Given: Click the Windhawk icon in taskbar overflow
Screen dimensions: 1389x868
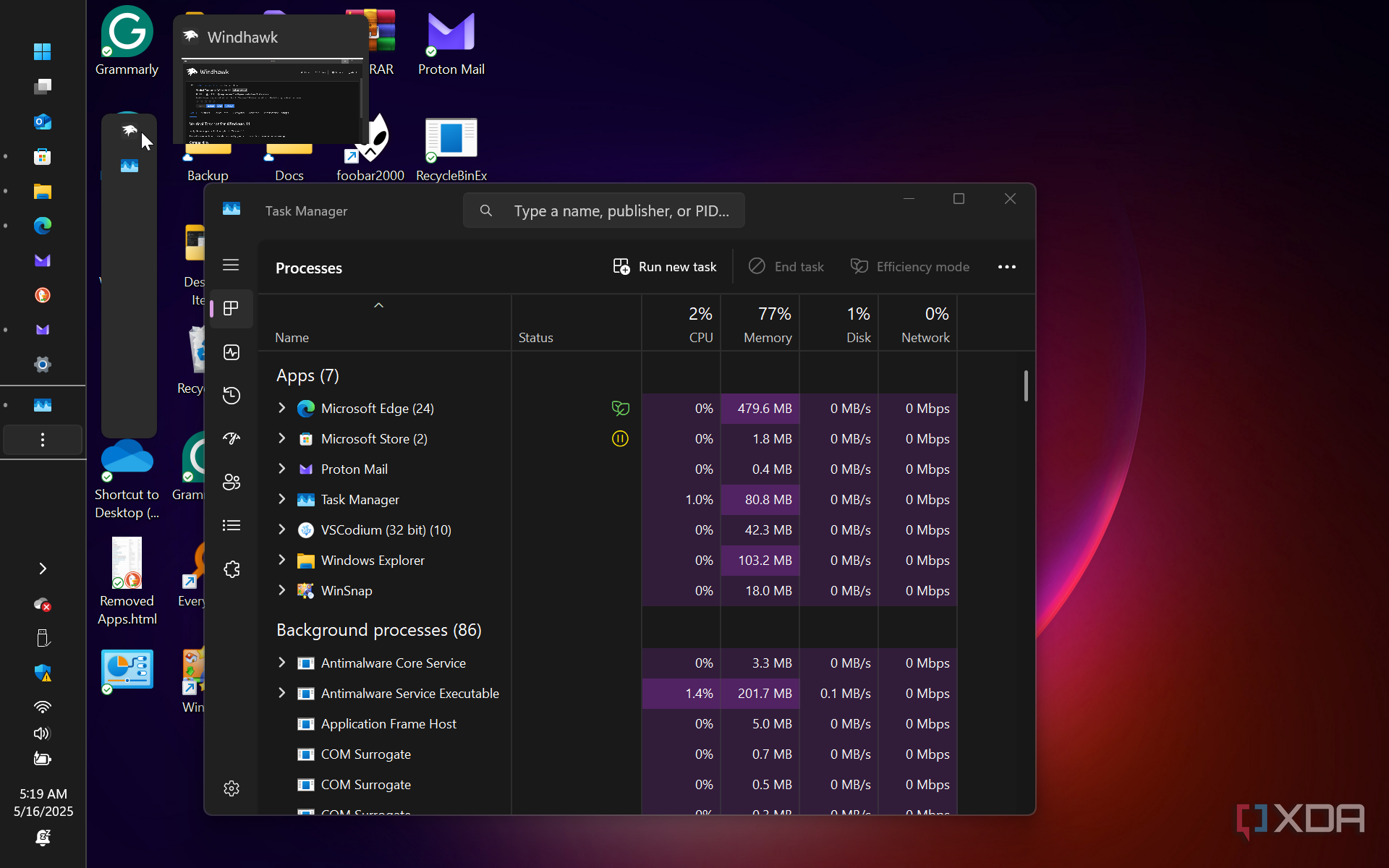Looking at the screenshot, I should point(129,131).
